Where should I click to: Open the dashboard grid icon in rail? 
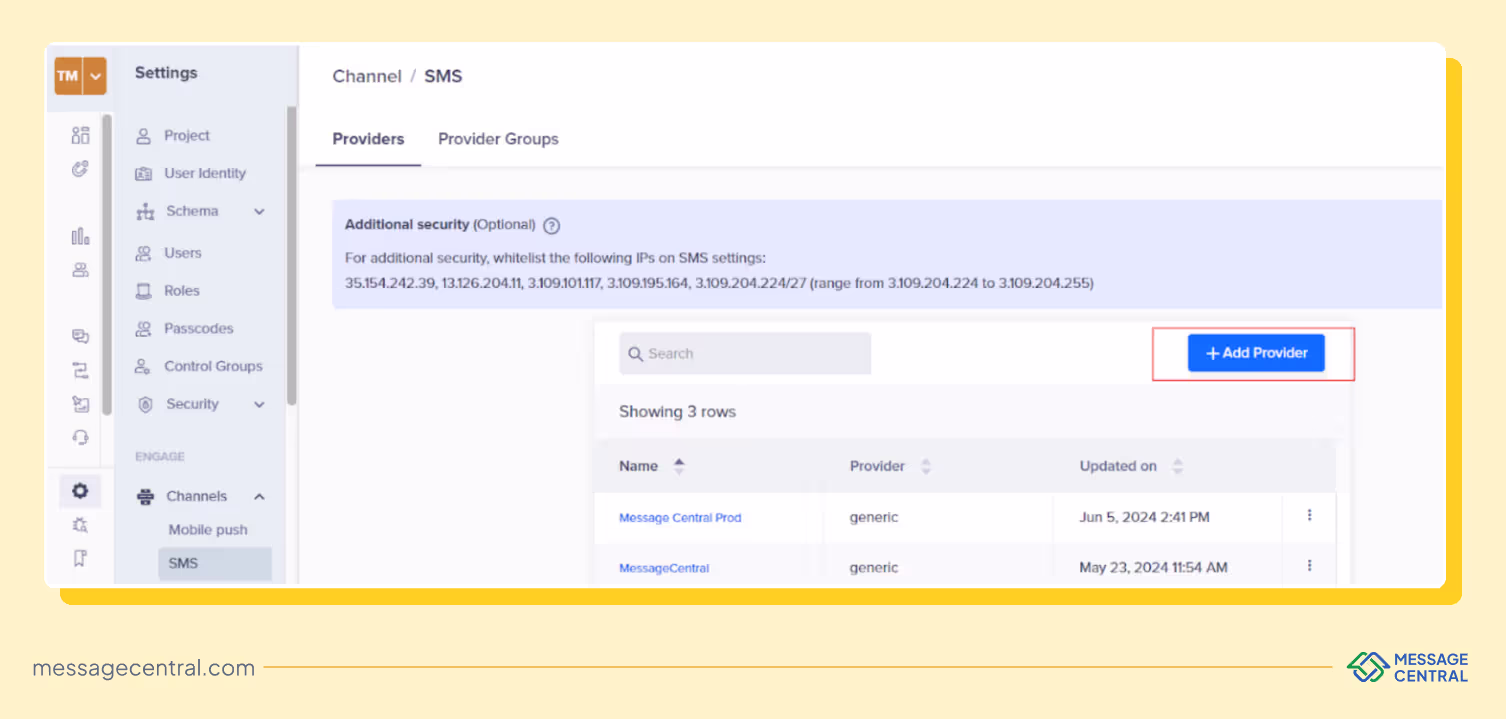click(x=81, y=135)
